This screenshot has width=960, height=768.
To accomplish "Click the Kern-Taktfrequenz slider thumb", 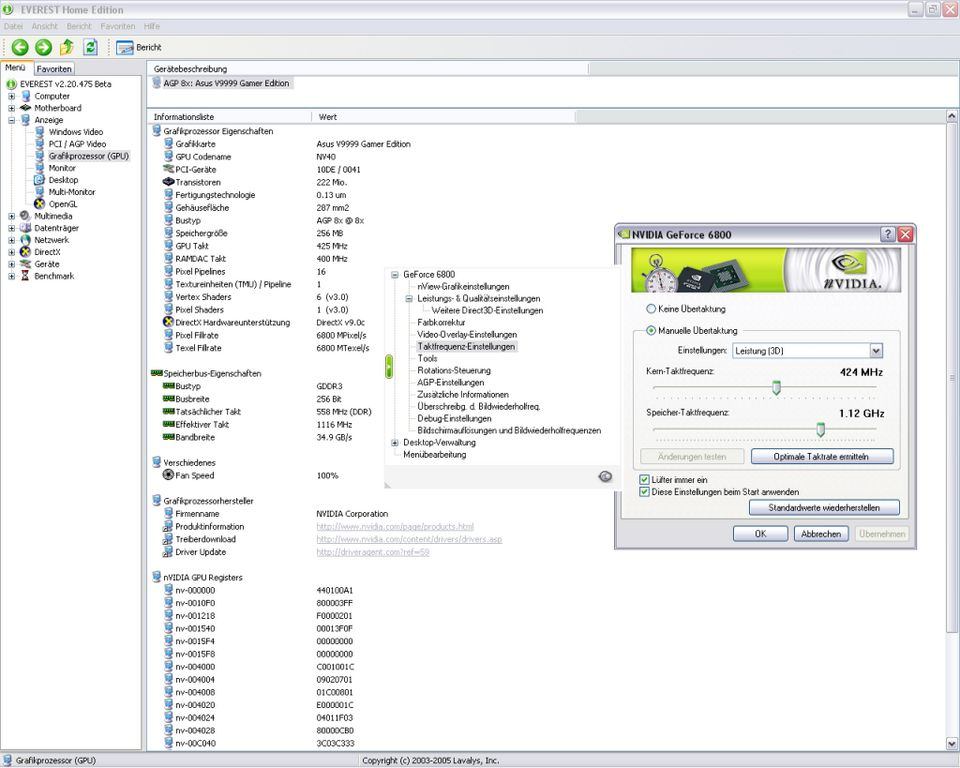I will pyautogui.click(x=776, y=388).
